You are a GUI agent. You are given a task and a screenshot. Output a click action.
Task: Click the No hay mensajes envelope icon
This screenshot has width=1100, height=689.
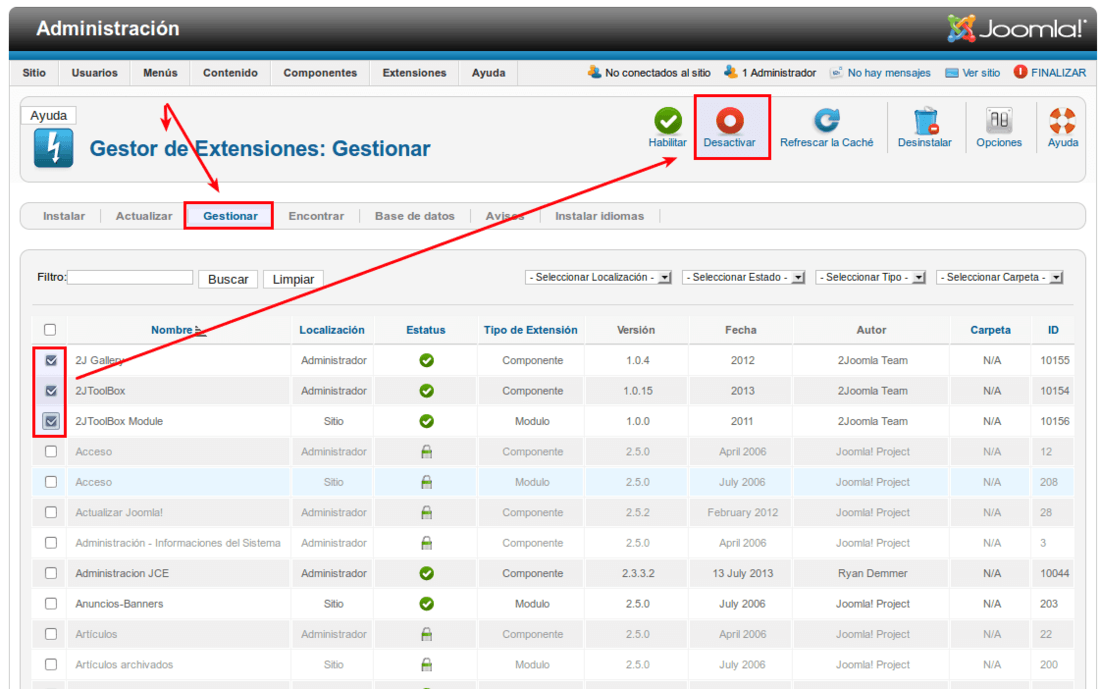click(x=836, y=73)
